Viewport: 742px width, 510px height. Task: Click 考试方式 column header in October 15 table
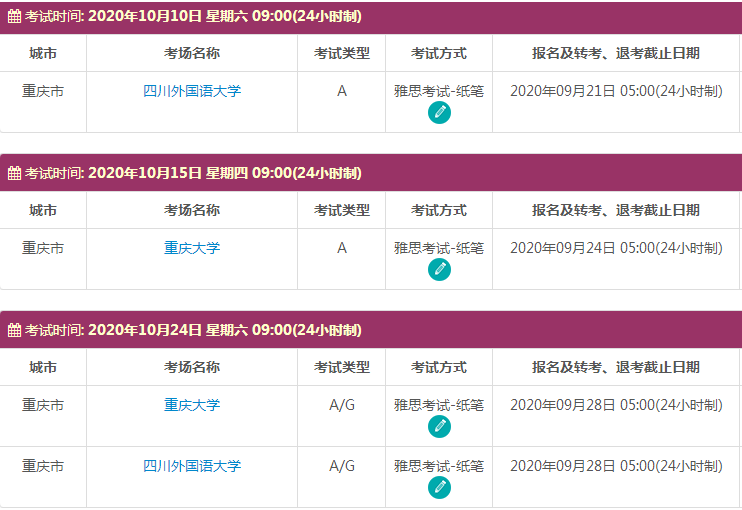click(x=439, y=210)
